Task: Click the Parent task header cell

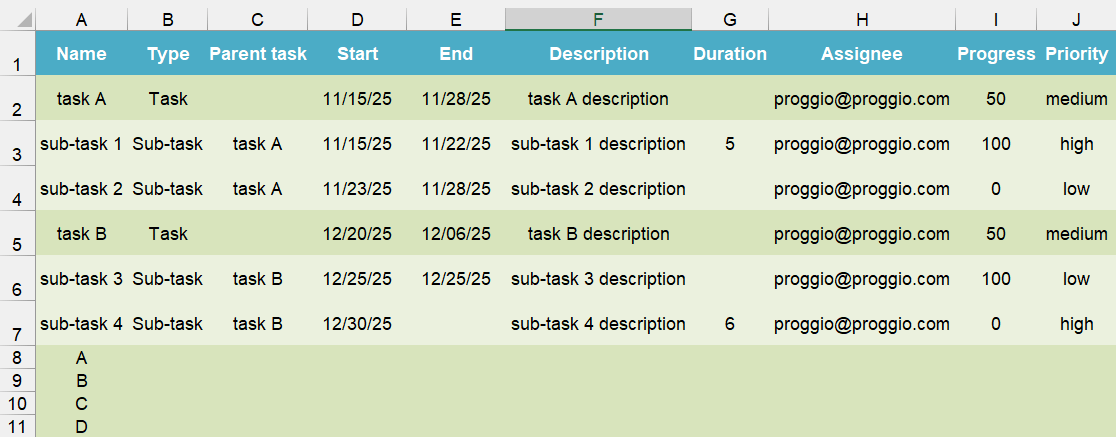Action: (x=258, y=53)
